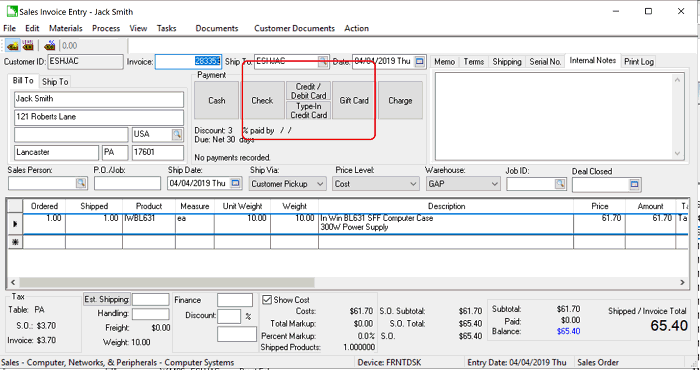The width and height of the screenshot is (700, 370).
Task: Click the Finance amount field
Action: (235, 300)
